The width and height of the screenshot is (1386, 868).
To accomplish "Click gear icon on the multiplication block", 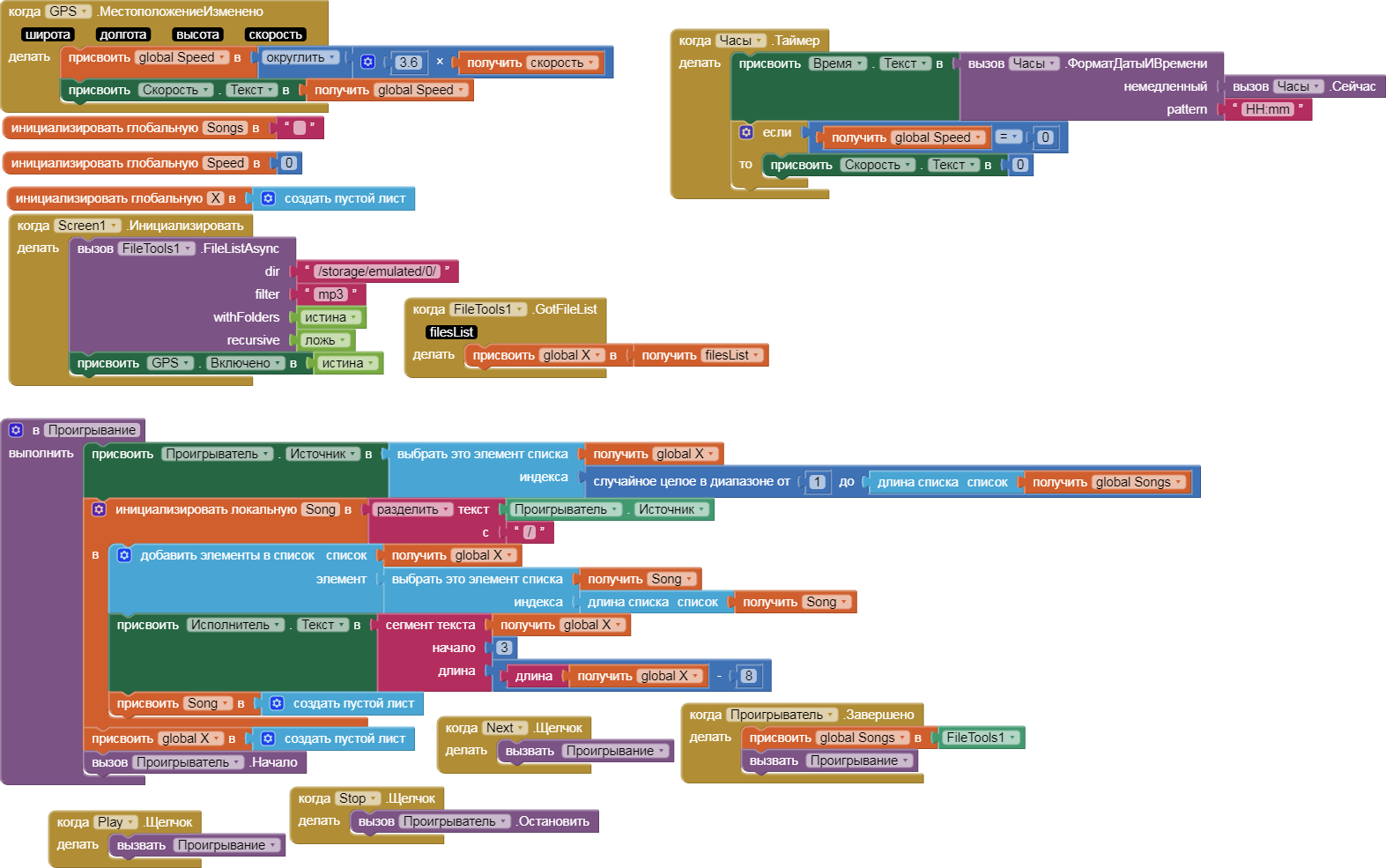I will point(368,62).
